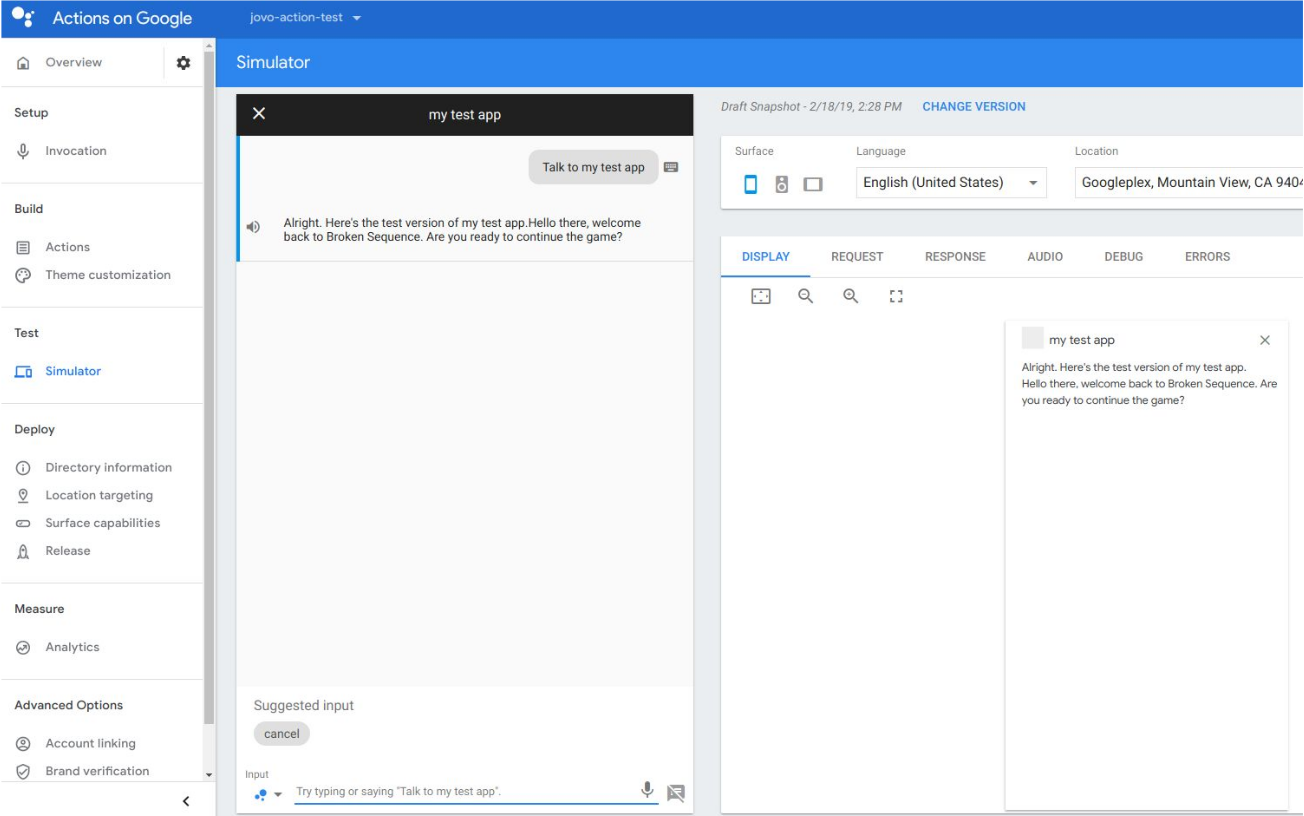The image size is (1304, 816).
Task: Close the my test app display card
Action: click(x=1265, y=340)
